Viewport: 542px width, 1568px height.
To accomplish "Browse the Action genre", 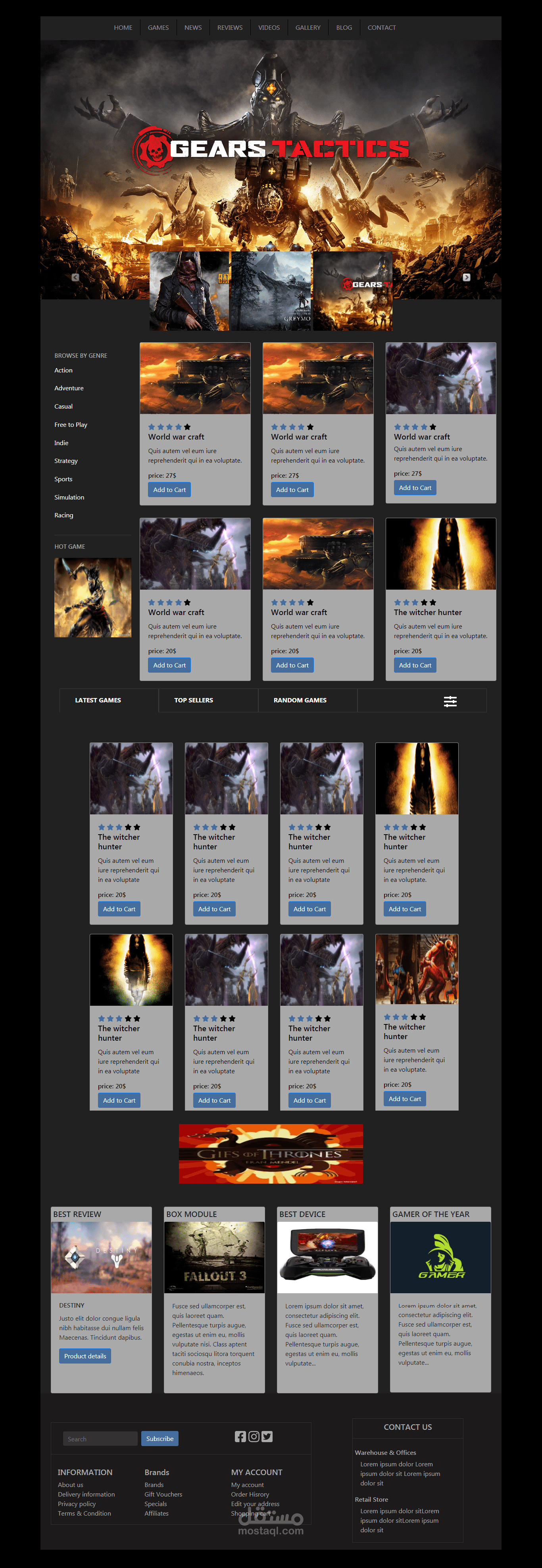I will pos(63,370).
